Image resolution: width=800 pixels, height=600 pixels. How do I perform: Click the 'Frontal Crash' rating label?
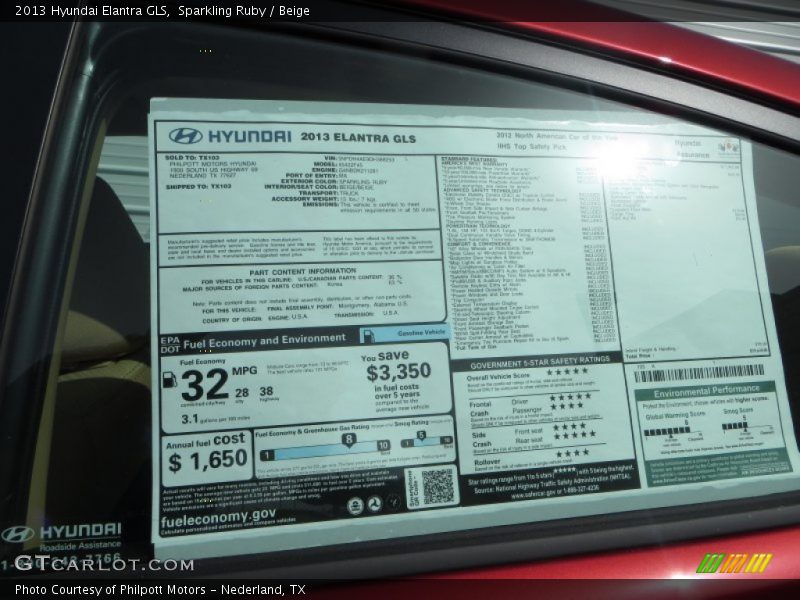point(479,409)
